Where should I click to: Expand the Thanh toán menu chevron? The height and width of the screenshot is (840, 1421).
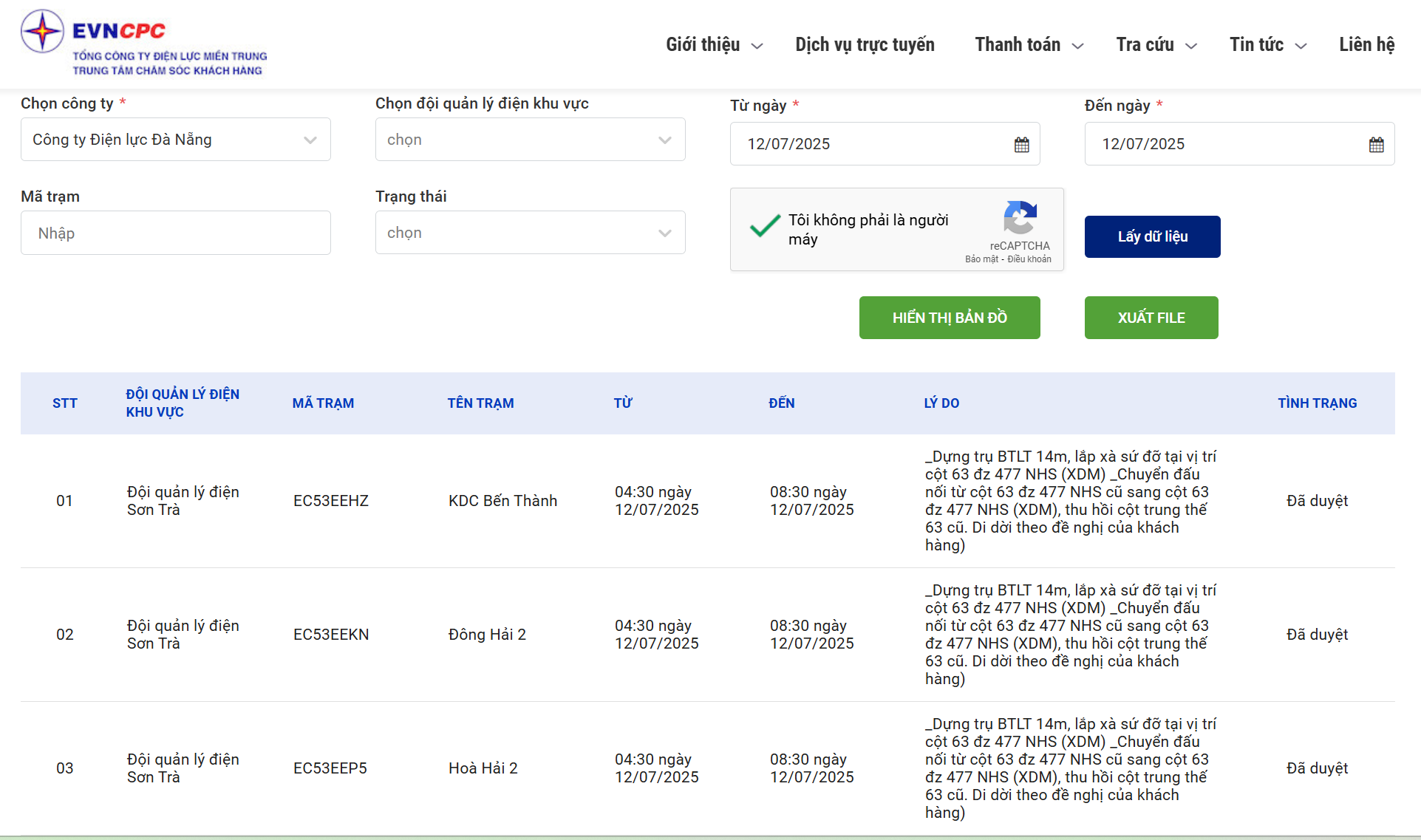[x=1078, y=47]
